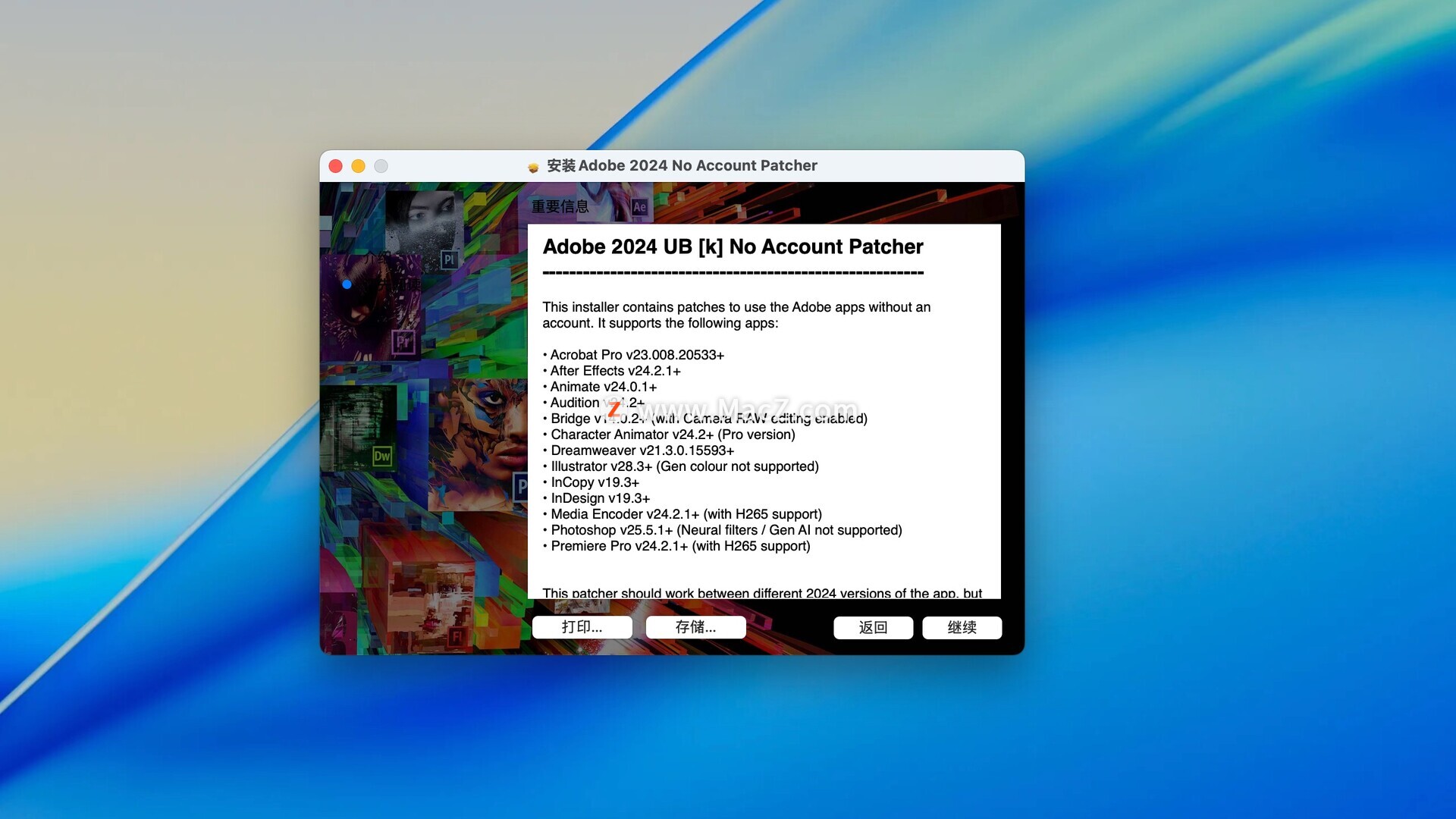Image resolution: width=1456 pixels, height=819 pixels.
Task: Select the 'InCopy v19.3+' line
Action: click(591, 482)
